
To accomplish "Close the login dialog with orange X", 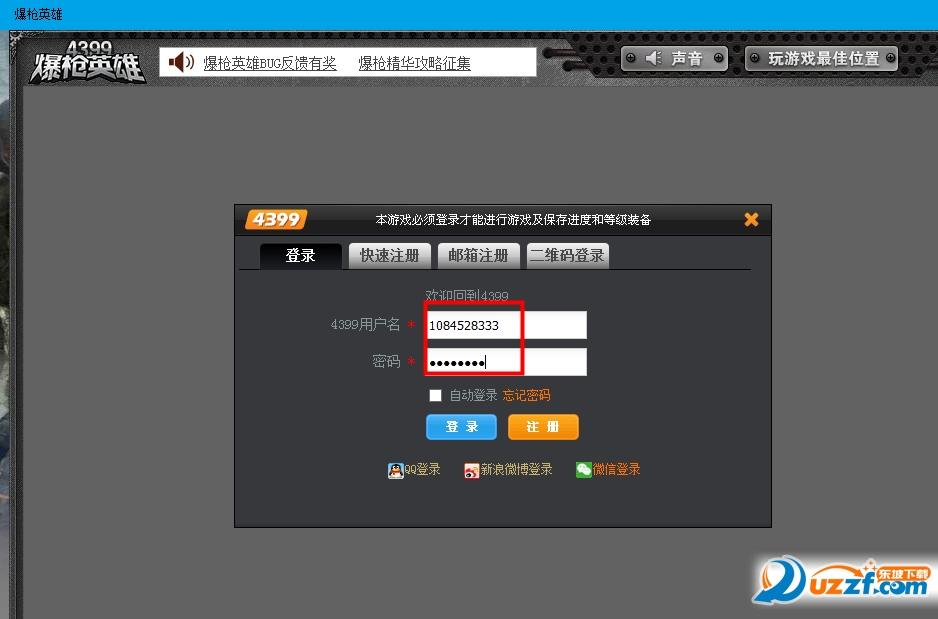I will coord(751,219).
